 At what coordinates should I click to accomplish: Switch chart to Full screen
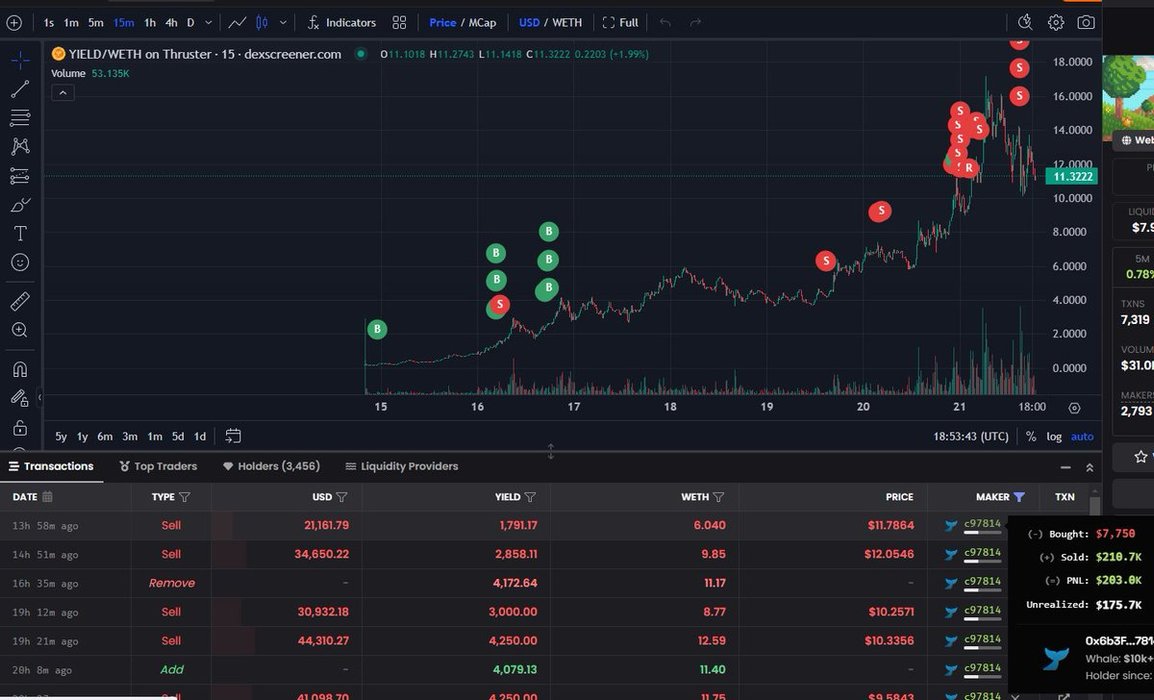click(620, 22)
